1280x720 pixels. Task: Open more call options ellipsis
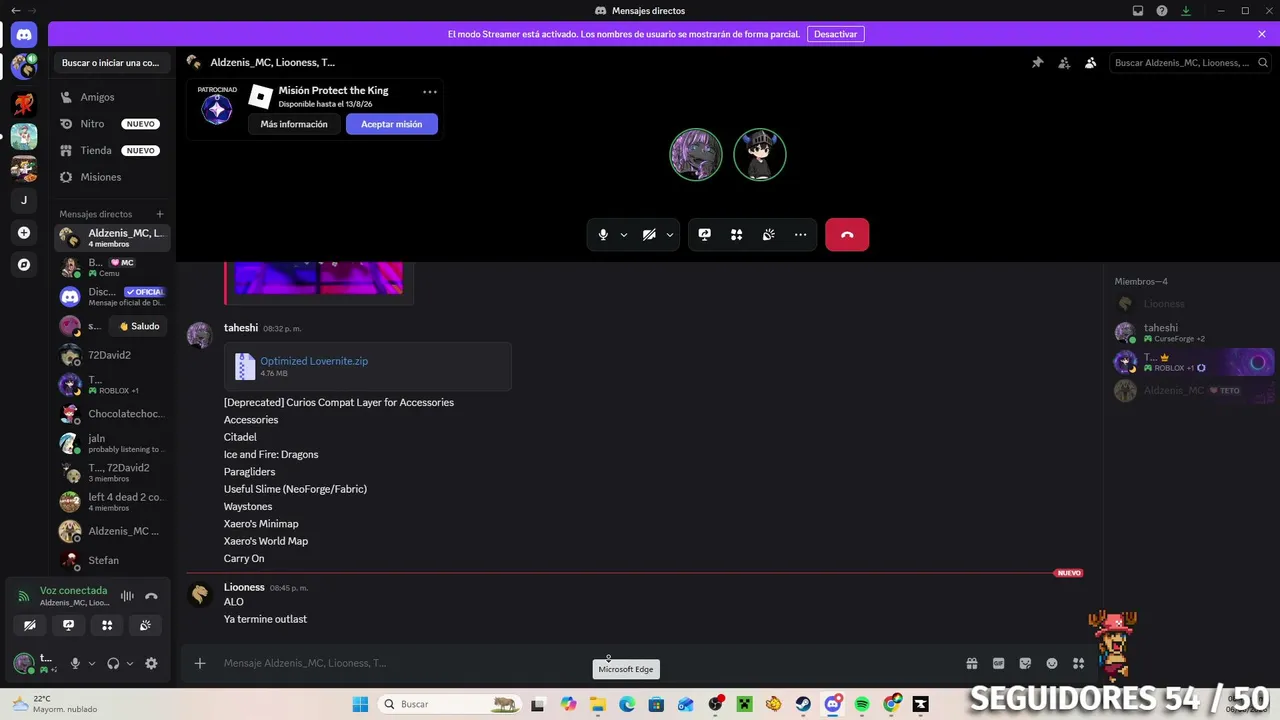point(800,235)
